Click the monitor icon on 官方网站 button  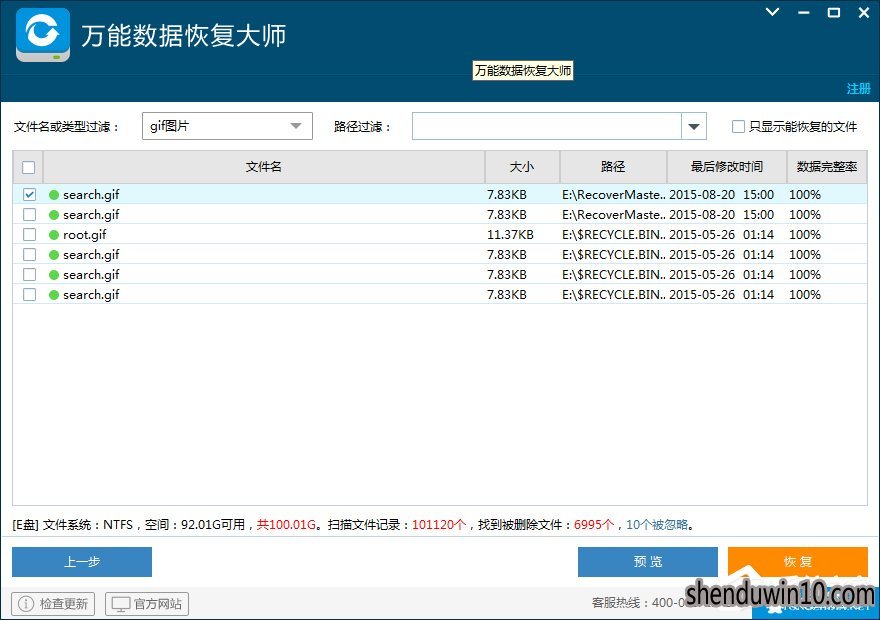(120, 604)
